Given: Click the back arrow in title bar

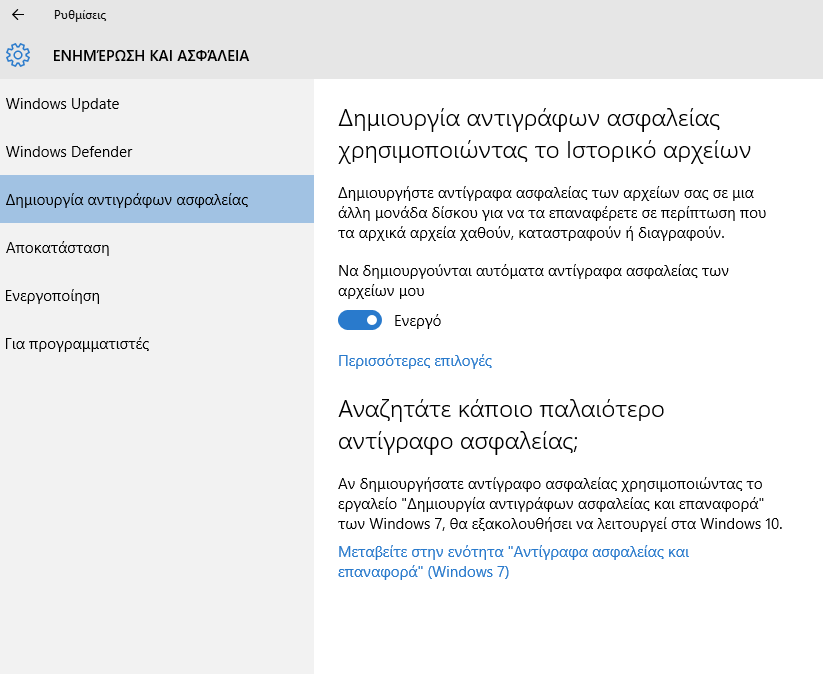Looking at the screenshot, I should click(x=18, y=15).
